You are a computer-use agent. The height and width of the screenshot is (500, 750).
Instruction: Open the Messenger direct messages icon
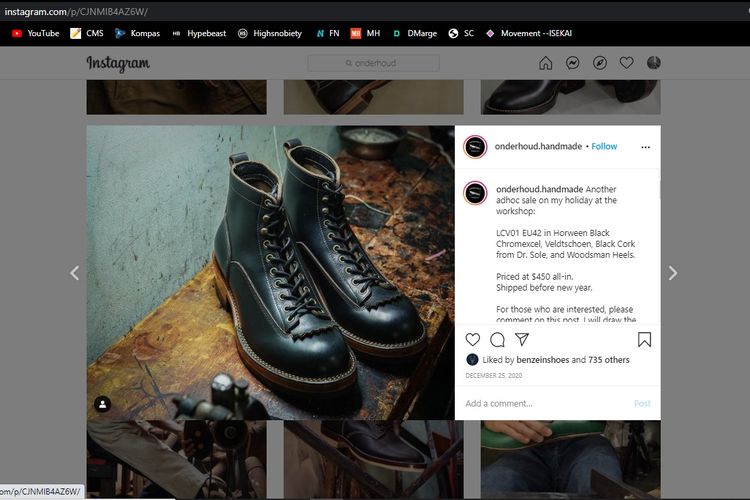[572, 63]
